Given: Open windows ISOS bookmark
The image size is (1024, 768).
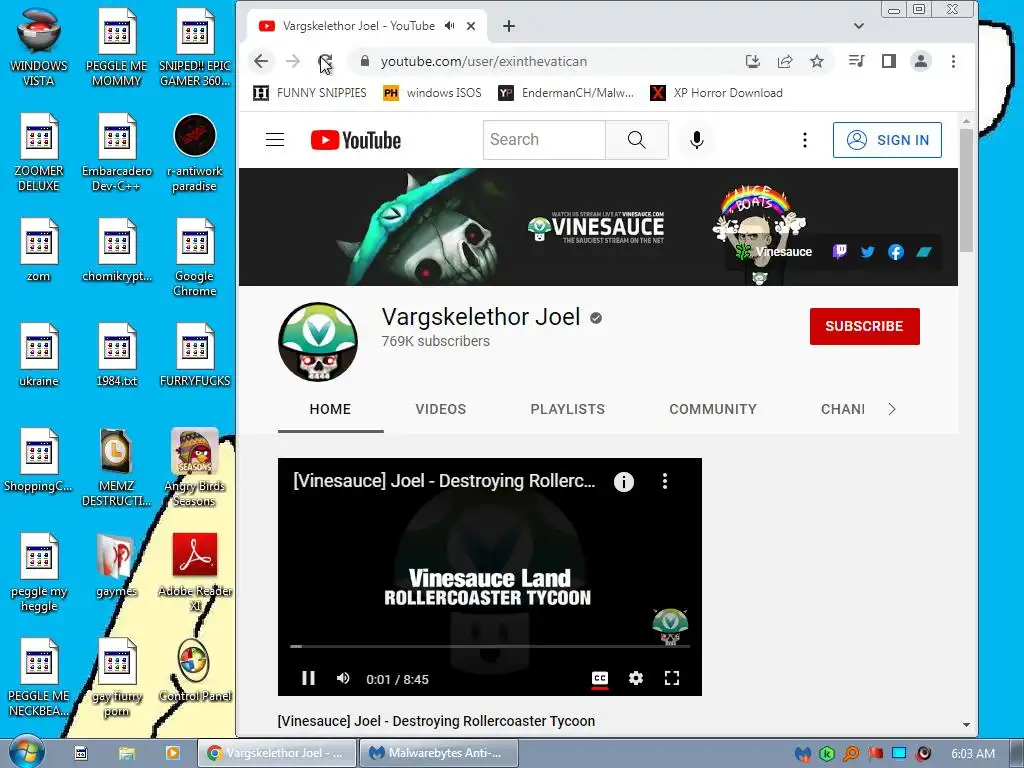Looking at the screenshot, I should tap(432, 93).
